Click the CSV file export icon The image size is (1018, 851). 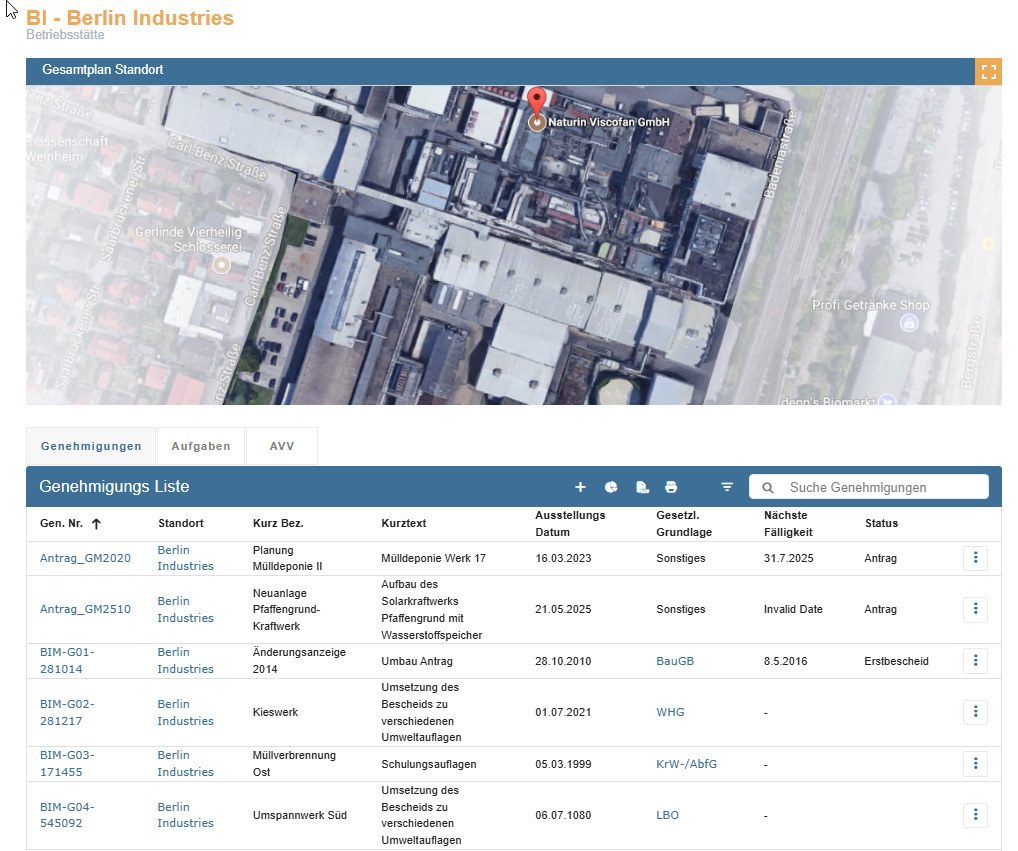click(642, 487)
